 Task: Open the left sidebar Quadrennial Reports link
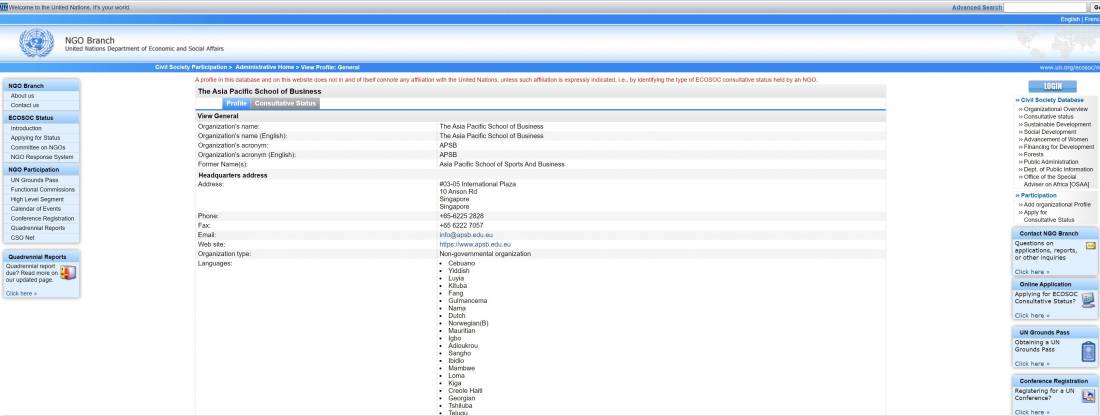37,228
